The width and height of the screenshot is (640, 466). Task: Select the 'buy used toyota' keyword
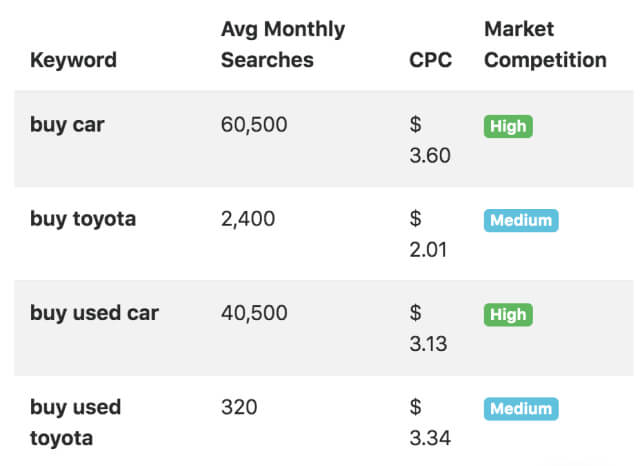click(75, 422)
